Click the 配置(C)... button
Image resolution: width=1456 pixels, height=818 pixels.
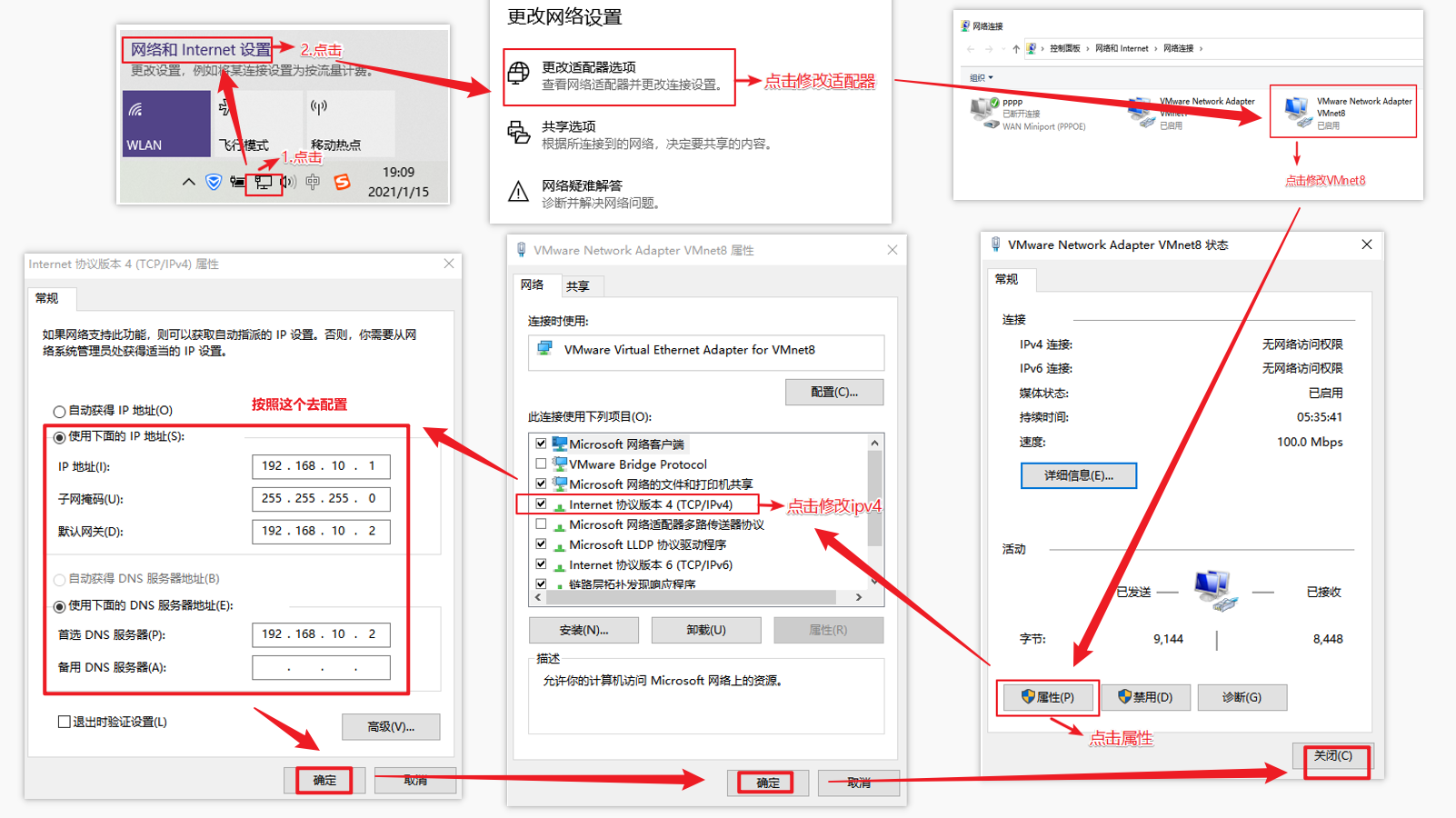(834, 392)
